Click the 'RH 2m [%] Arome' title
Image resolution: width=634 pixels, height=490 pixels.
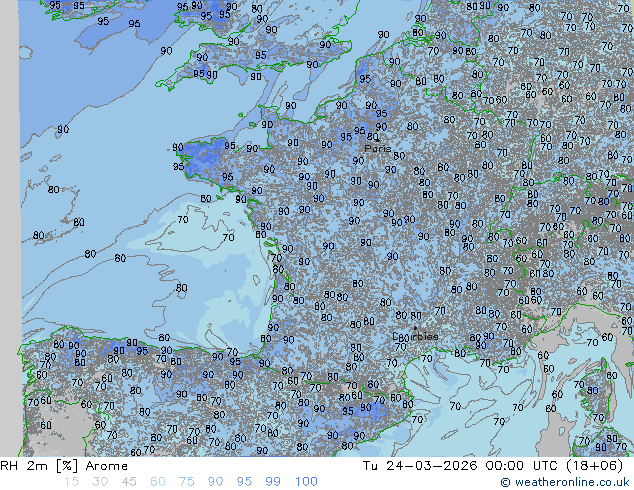(64, 466)
